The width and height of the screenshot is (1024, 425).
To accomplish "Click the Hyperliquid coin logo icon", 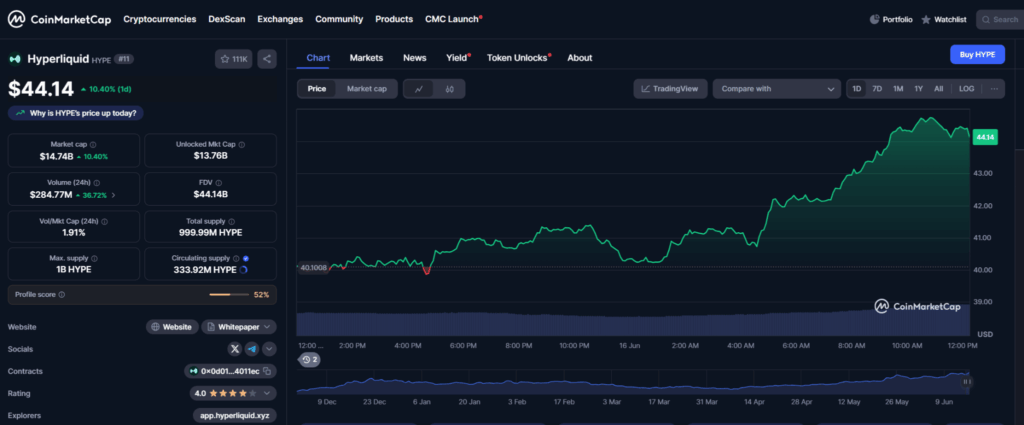I will tap(14, 59).
